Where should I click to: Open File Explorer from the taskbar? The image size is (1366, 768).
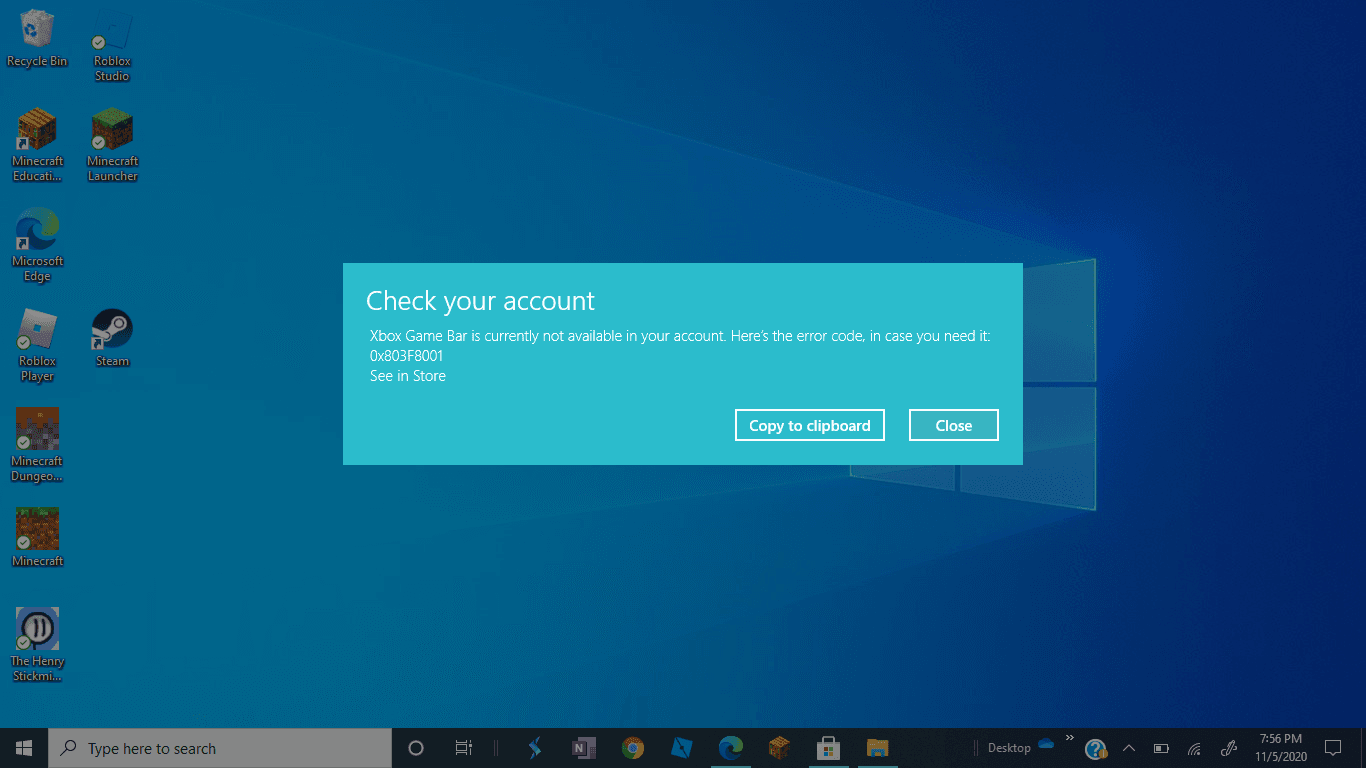[877, 748]
